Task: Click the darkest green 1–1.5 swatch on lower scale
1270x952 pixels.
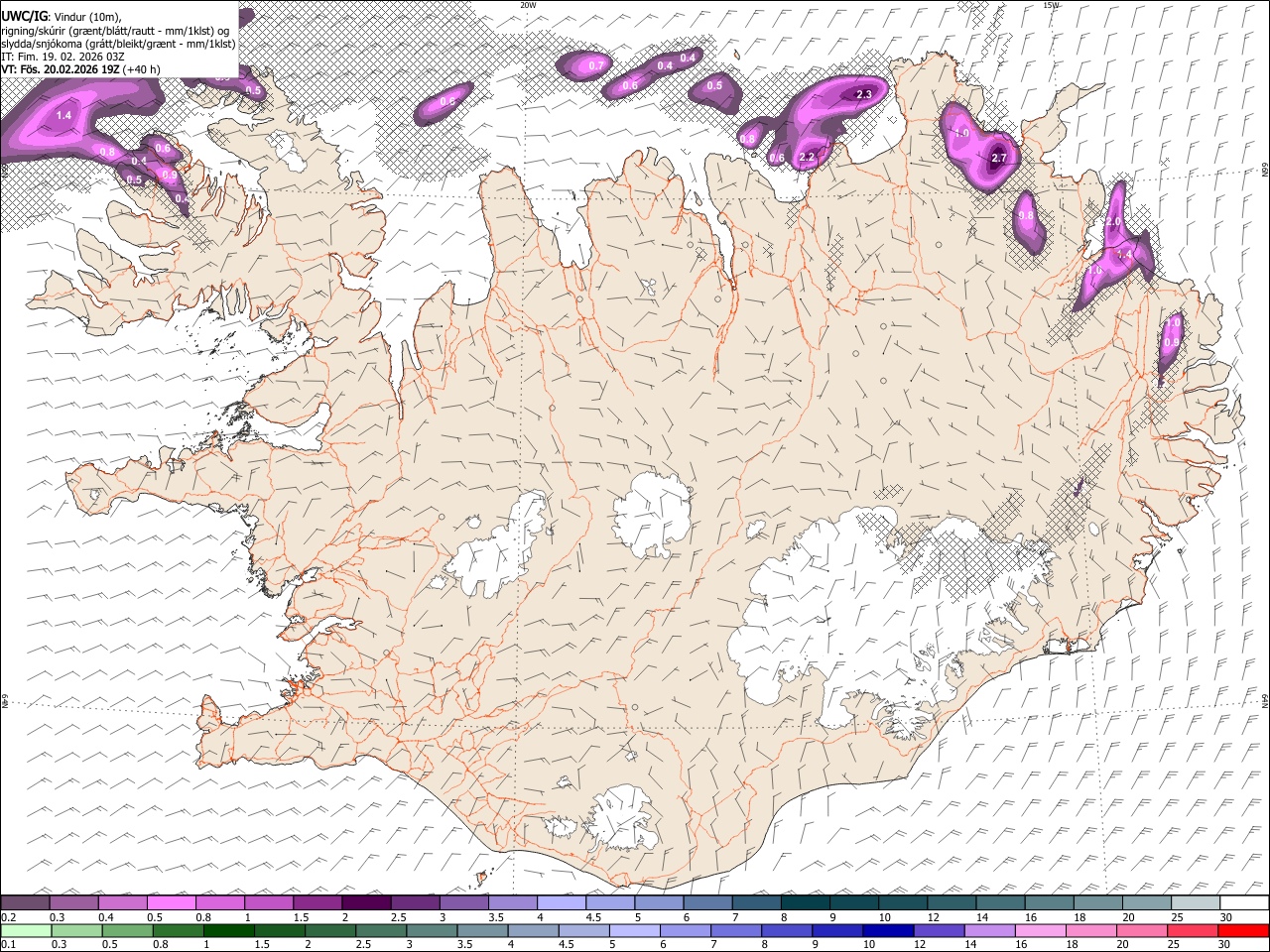Action: click(x=228, y=931)
